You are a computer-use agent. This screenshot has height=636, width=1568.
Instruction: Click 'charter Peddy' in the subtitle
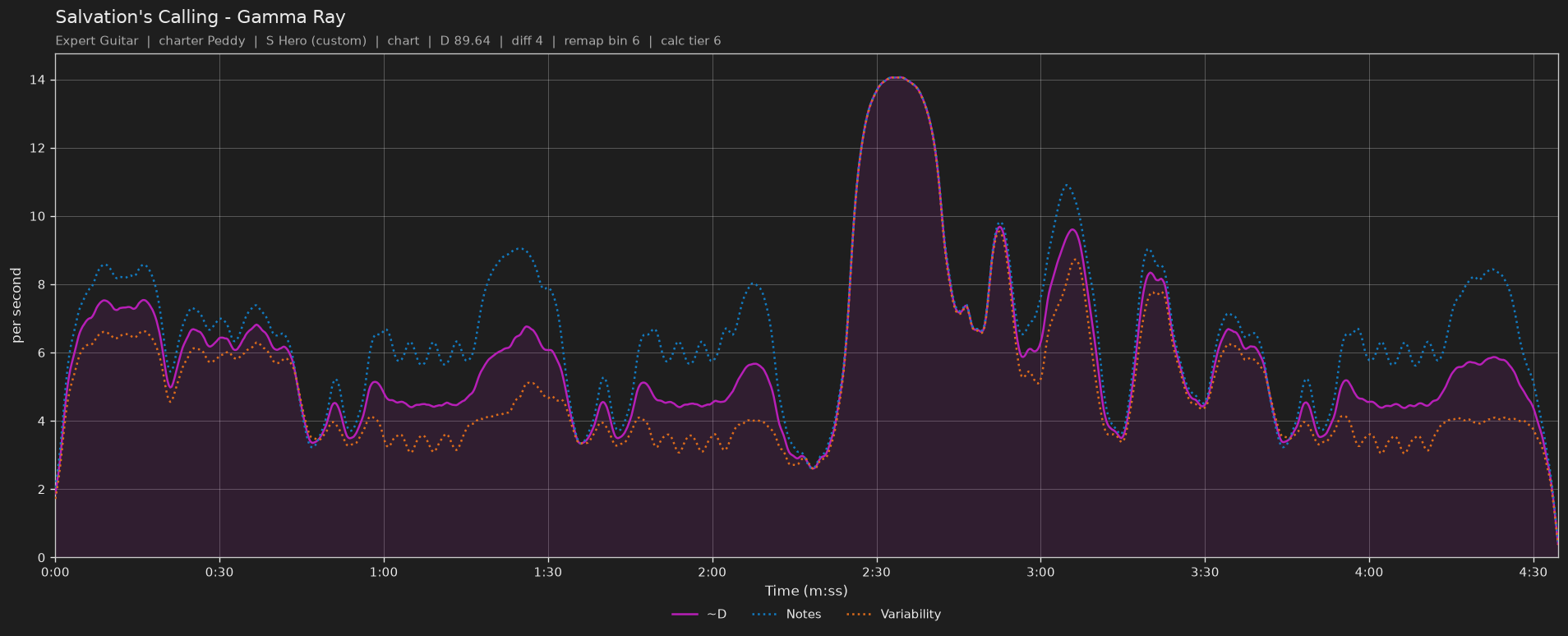[202, 41]
